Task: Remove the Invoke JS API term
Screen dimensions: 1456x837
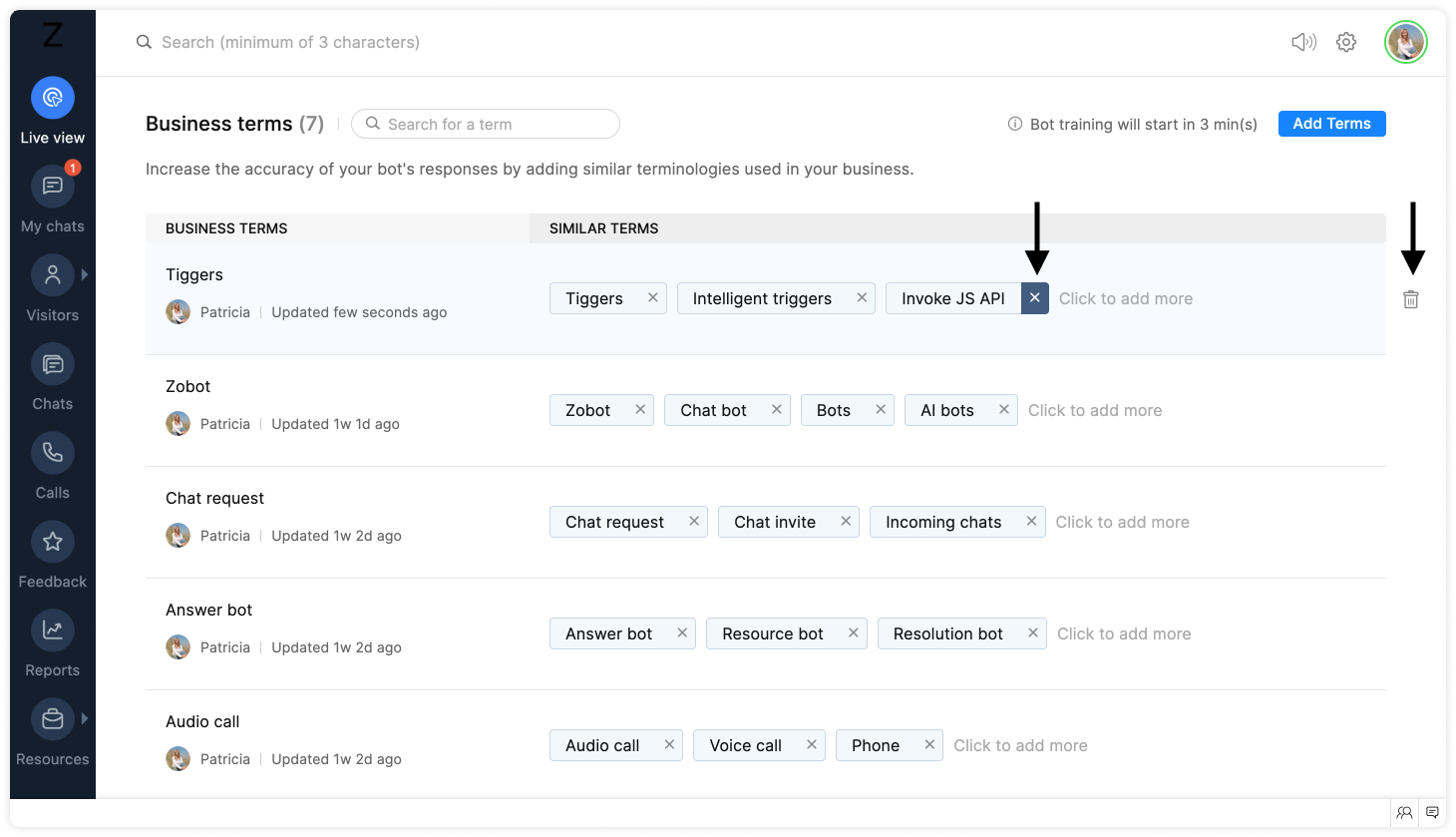Action: (x=1035, y=298)
